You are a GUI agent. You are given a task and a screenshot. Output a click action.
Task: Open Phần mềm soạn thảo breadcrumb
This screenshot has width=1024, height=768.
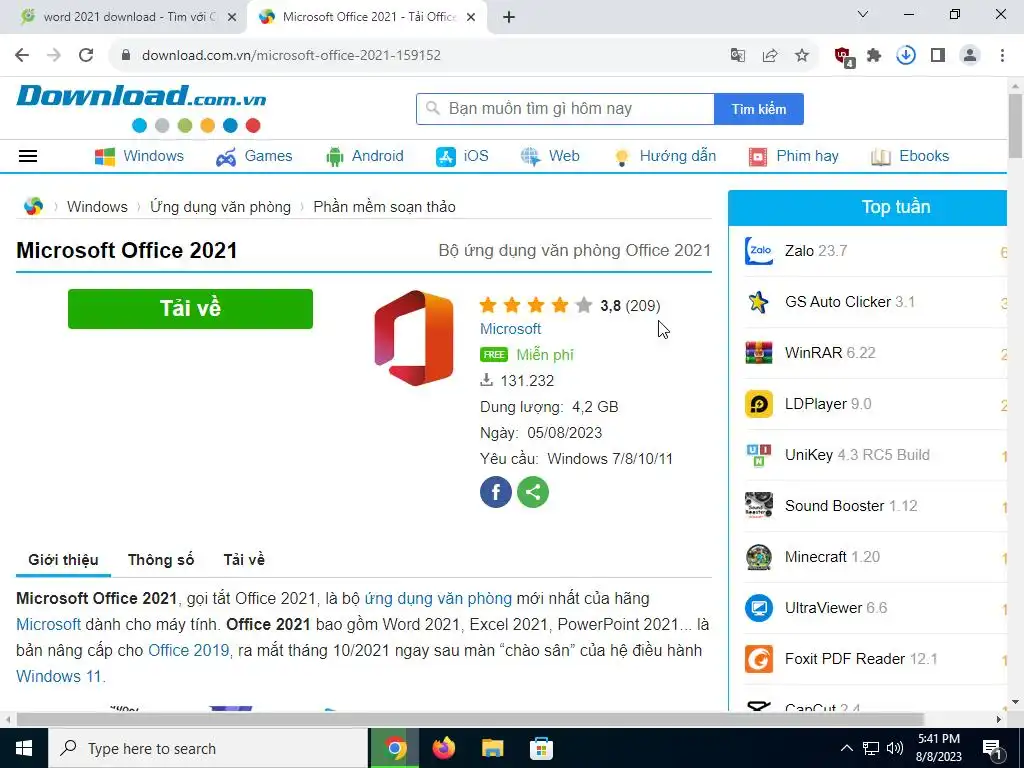pyautogui.click(x=385, y=206)
